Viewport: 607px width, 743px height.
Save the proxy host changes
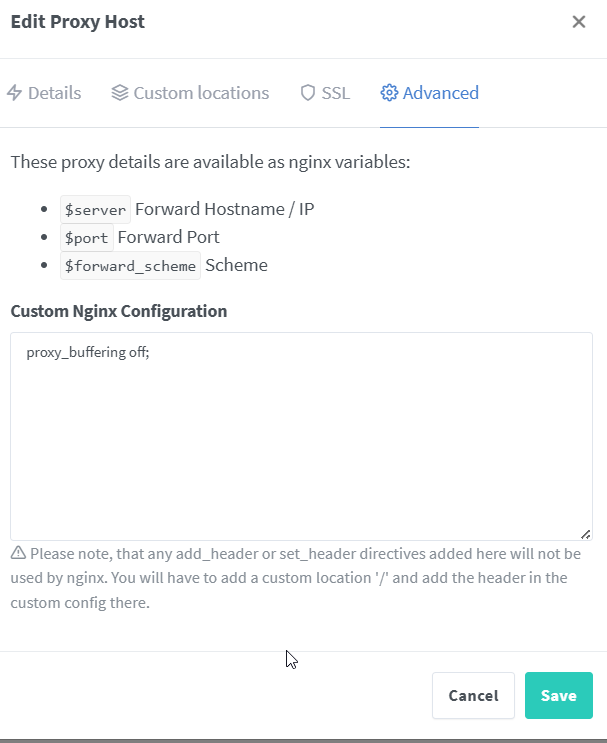[558, 695]
